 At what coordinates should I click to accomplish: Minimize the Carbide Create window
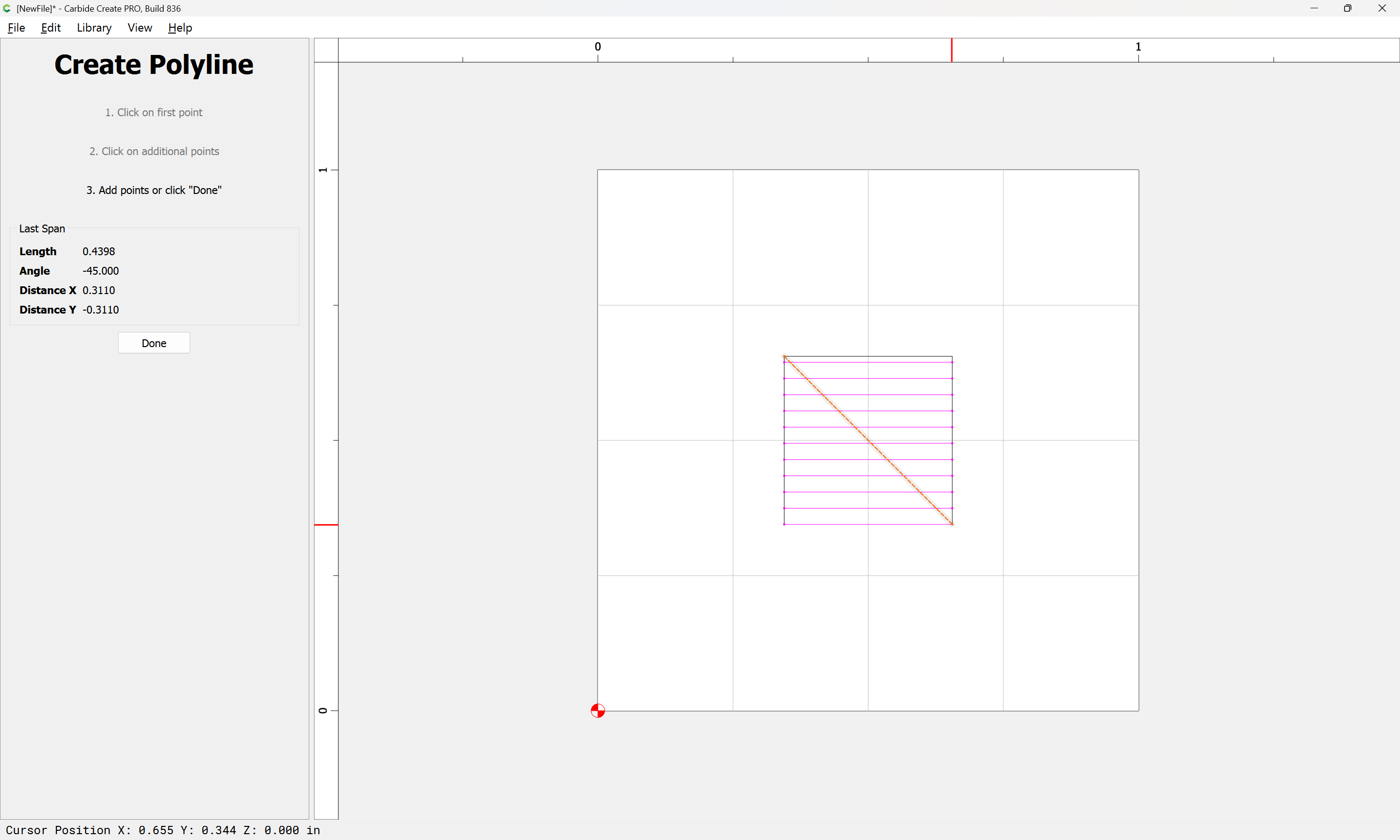point(1313,8)
